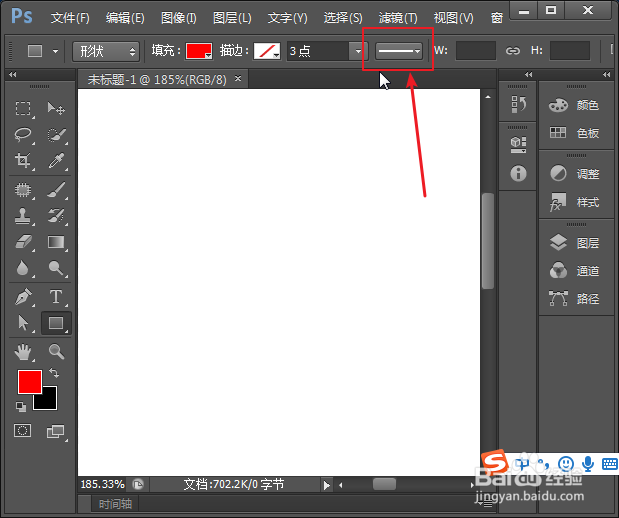Select the Move tool
Image resolution: width=619 pixels, height=518 pixels.
point(56,108)
